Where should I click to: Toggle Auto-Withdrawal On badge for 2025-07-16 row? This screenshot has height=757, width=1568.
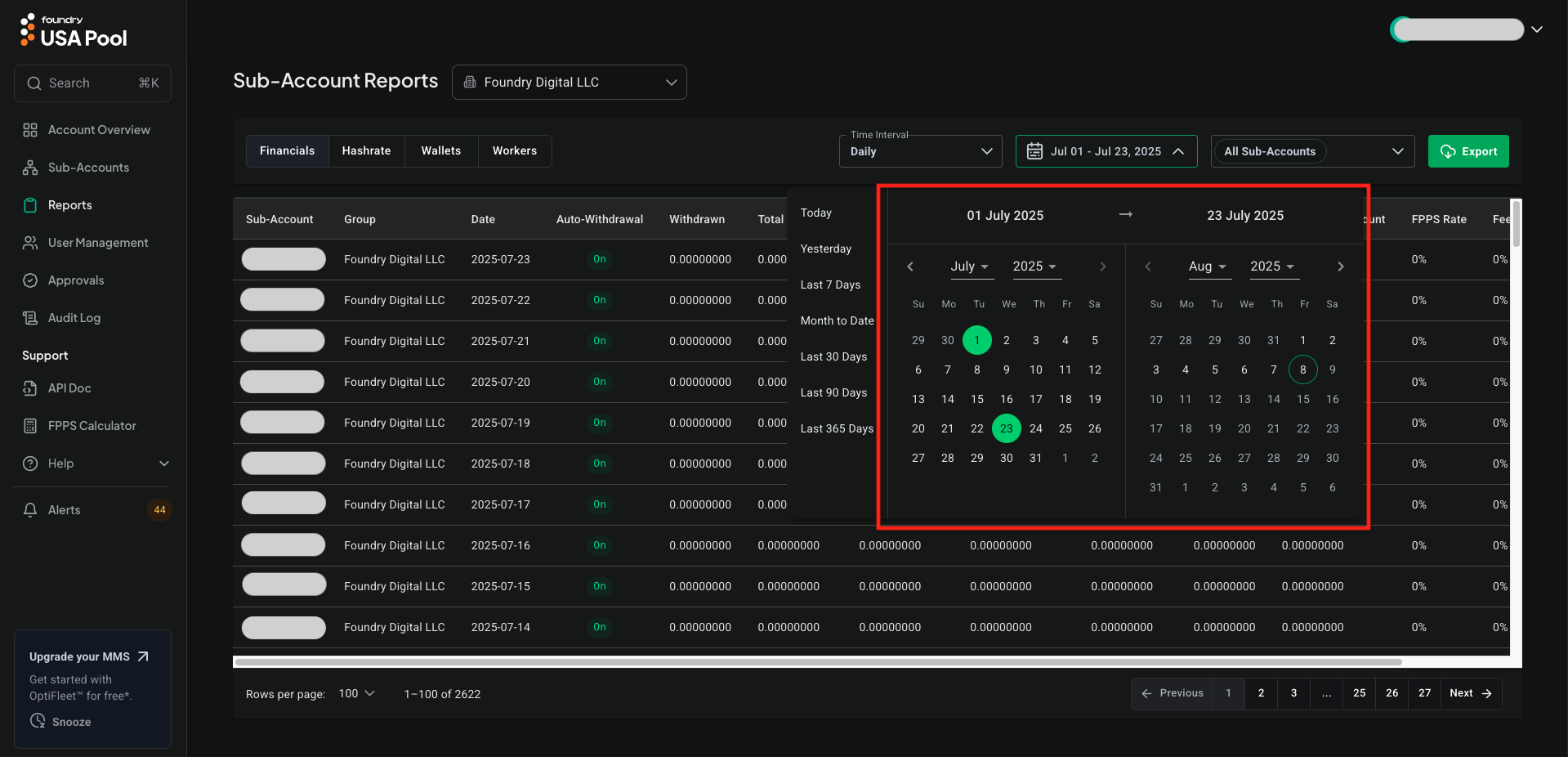point(600,545)
